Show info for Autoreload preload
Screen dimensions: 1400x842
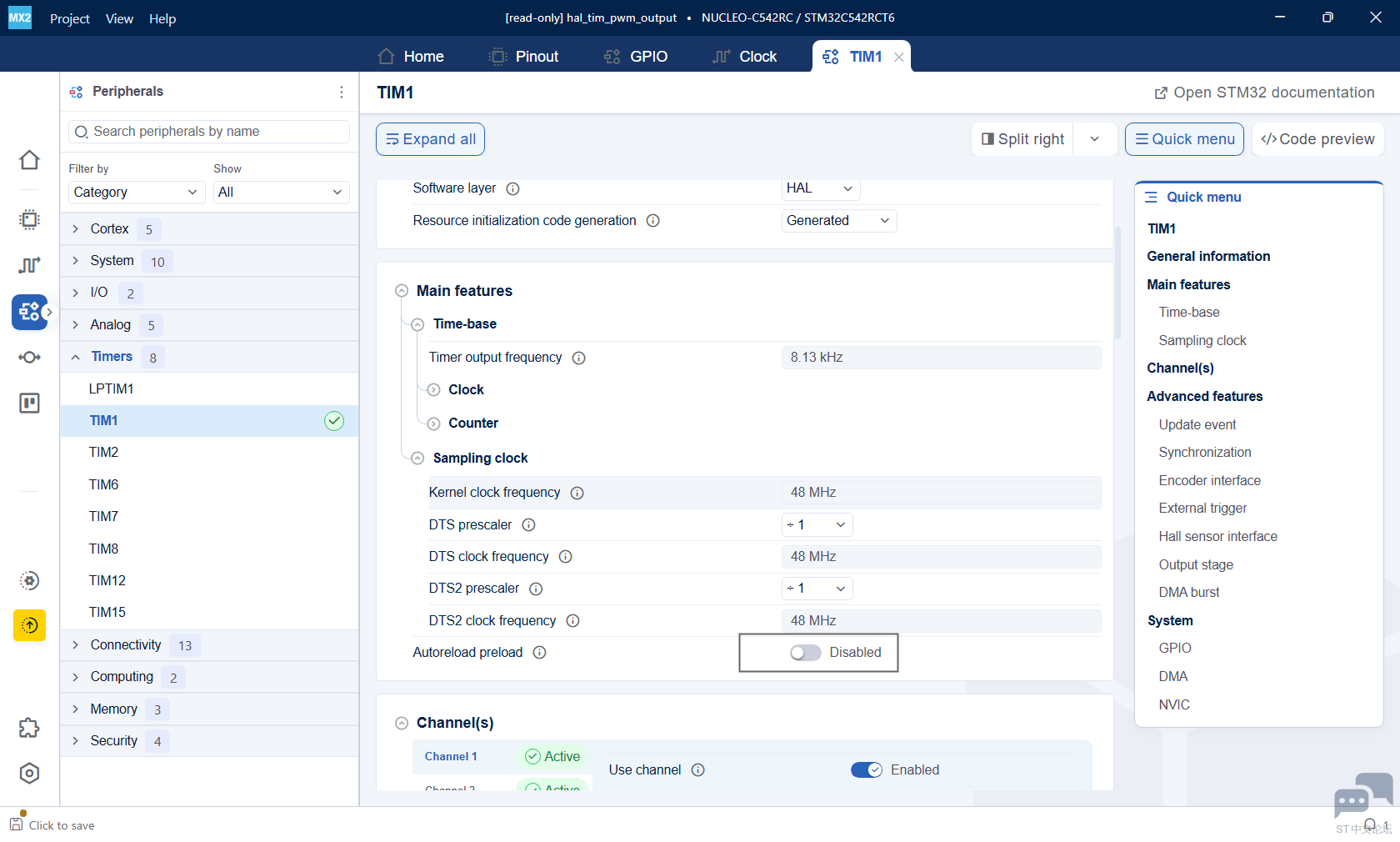(540, 653)
